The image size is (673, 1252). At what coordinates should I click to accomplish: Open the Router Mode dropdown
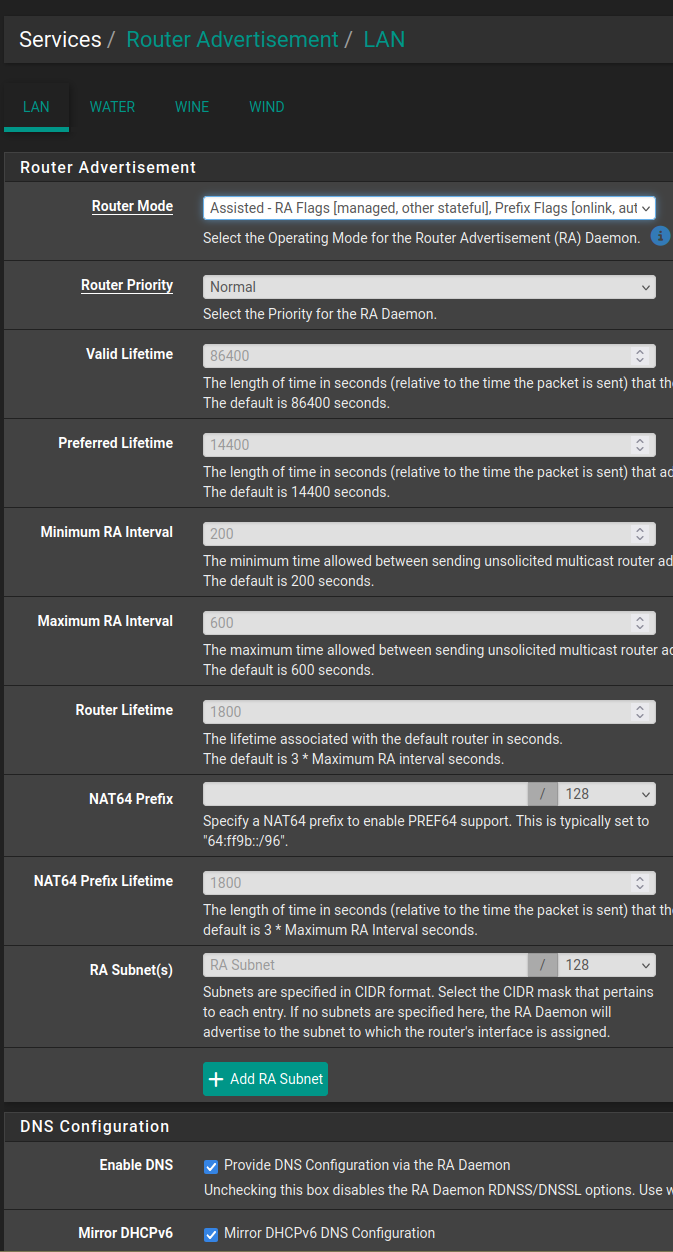pyautogui.click(x=429, y=208)
